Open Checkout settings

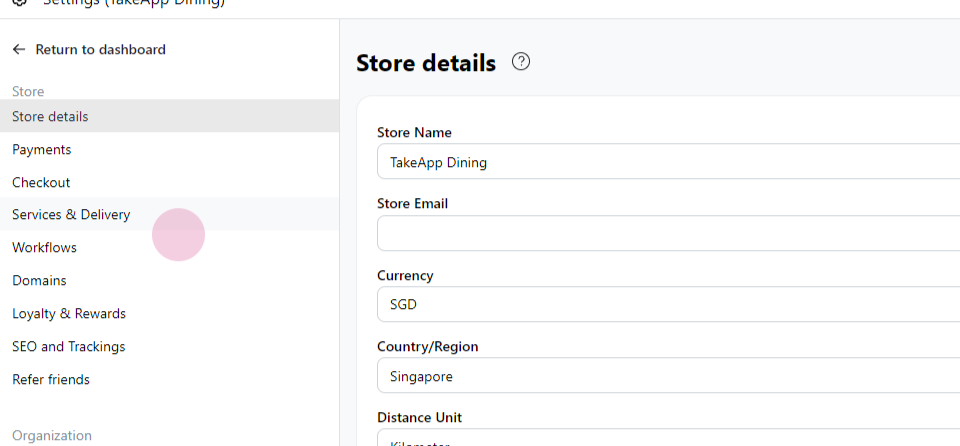coord(170,182)
